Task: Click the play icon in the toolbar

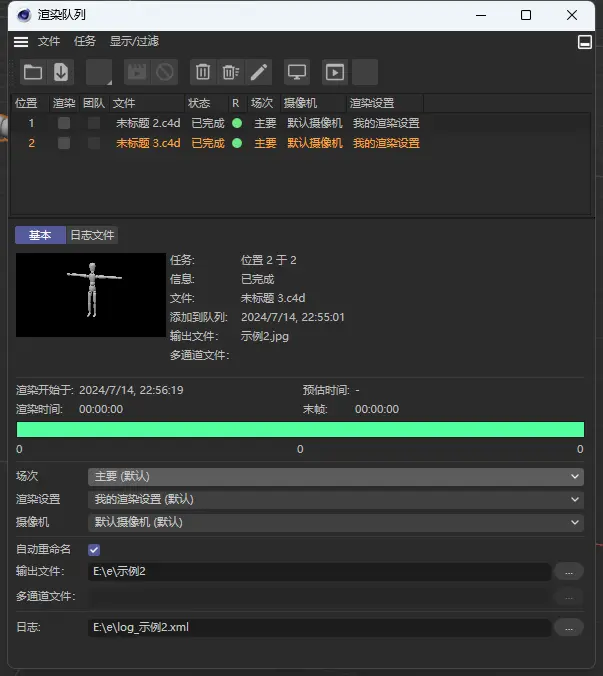Action: (x=335, y=72)
